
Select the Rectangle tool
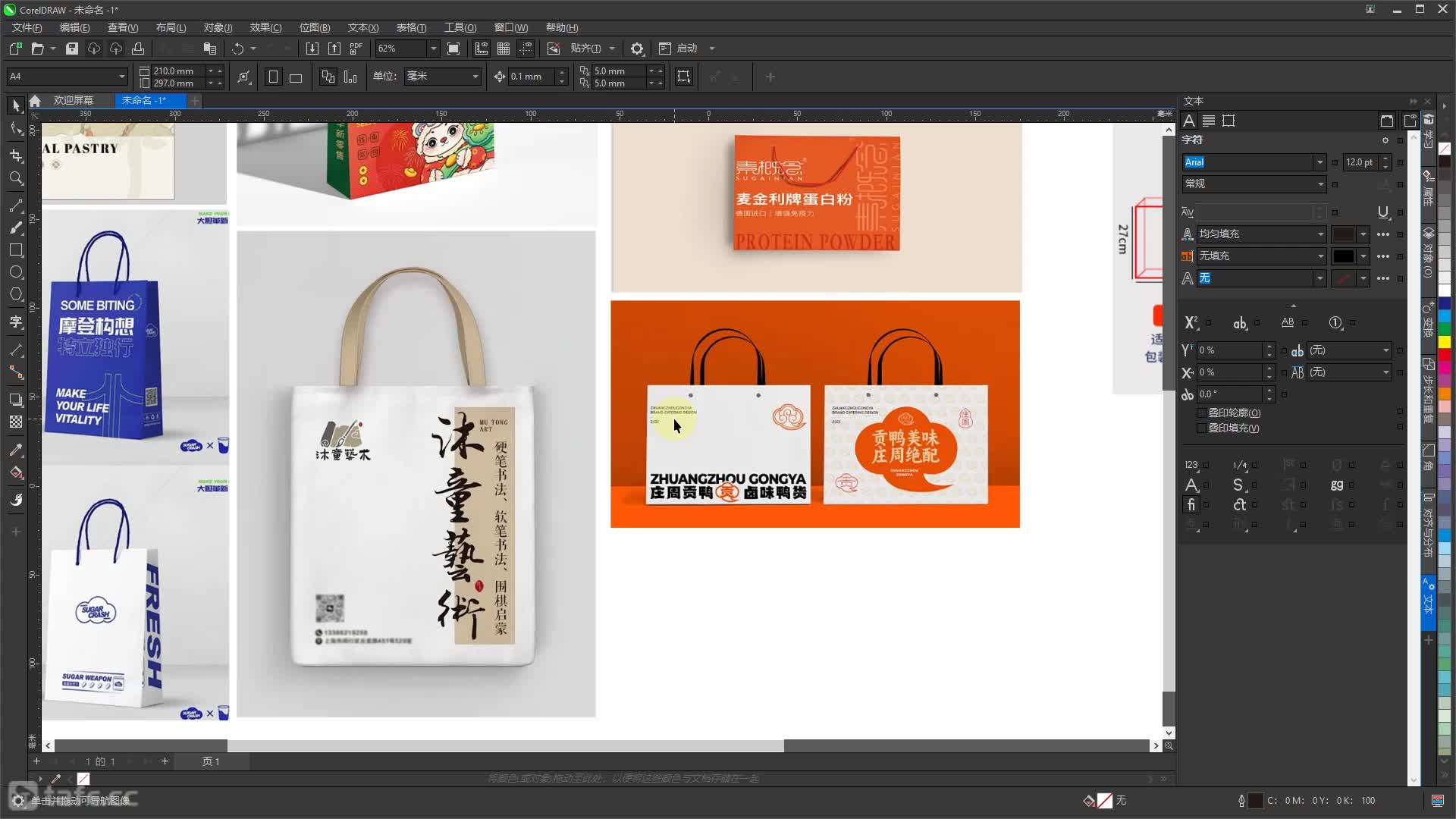click(16, 250)
